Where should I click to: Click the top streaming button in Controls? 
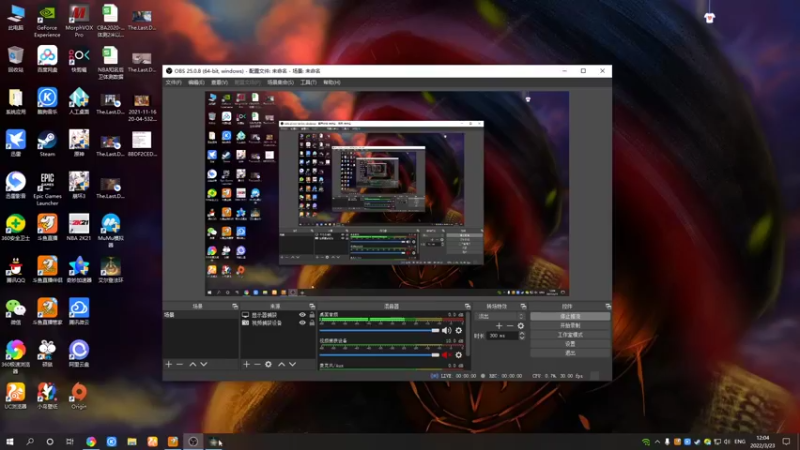coord(570,316)
